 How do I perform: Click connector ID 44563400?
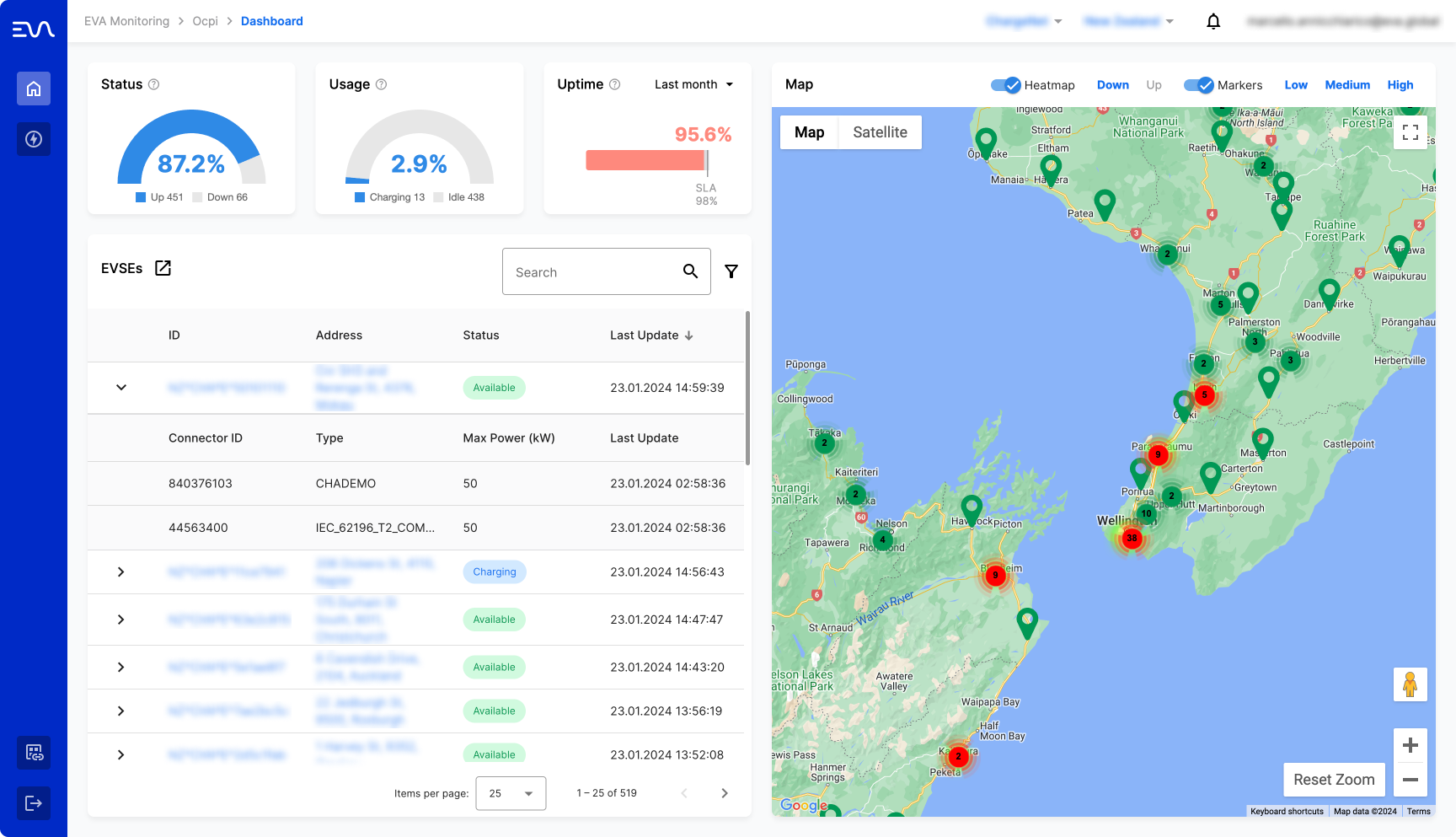coord(198,528)
